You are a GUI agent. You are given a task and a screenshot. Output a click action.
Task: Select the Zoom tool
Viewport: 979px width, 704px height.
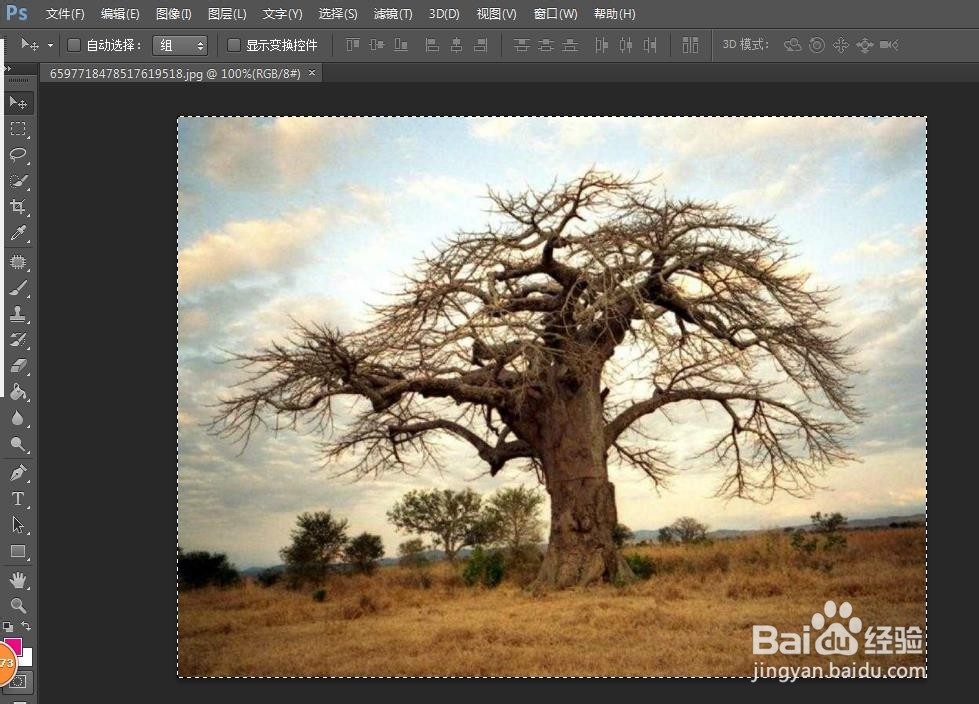[x=18, y=605]
